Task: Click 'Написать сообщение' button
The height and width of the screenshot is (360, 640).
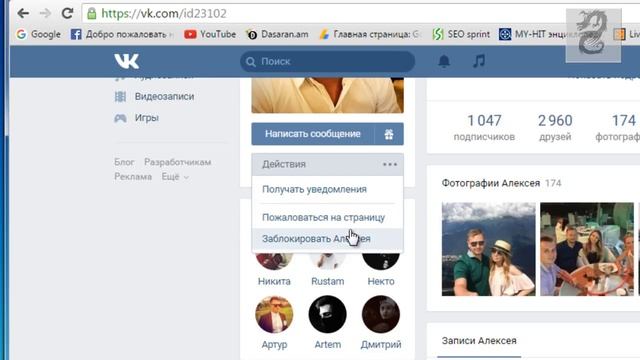Action: point(313,134)
